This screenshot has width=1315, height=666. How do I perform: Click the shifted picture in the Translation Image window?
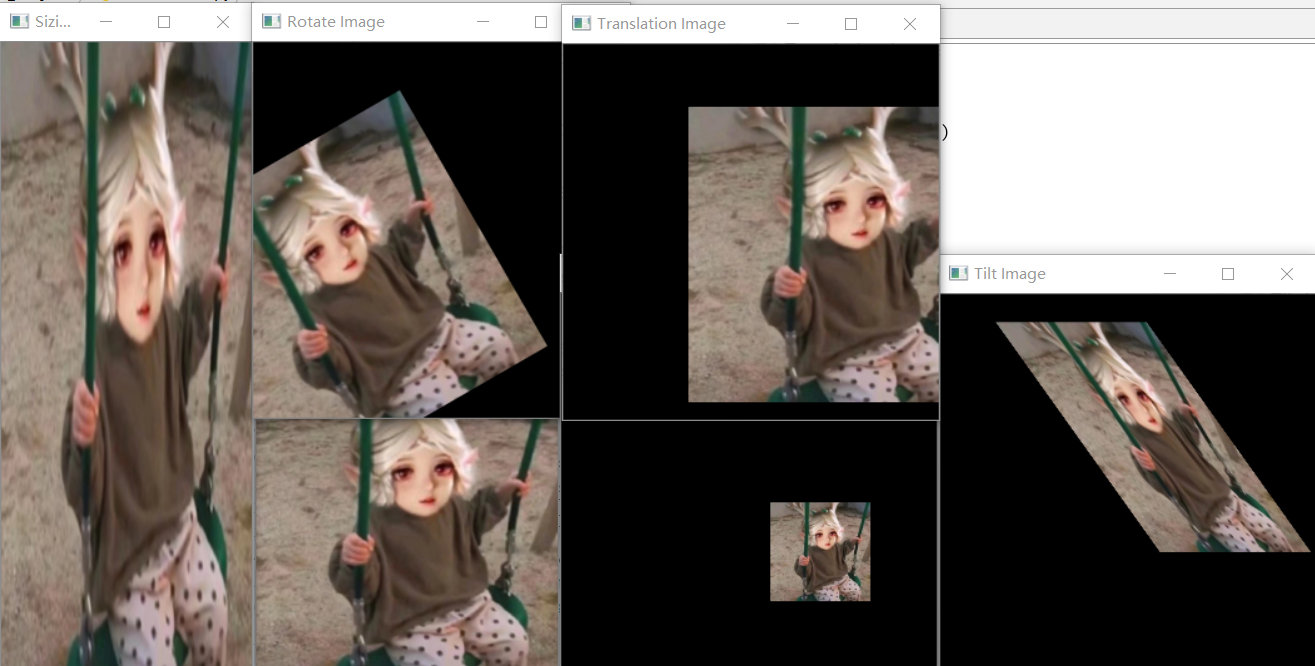tap(813, 254)
